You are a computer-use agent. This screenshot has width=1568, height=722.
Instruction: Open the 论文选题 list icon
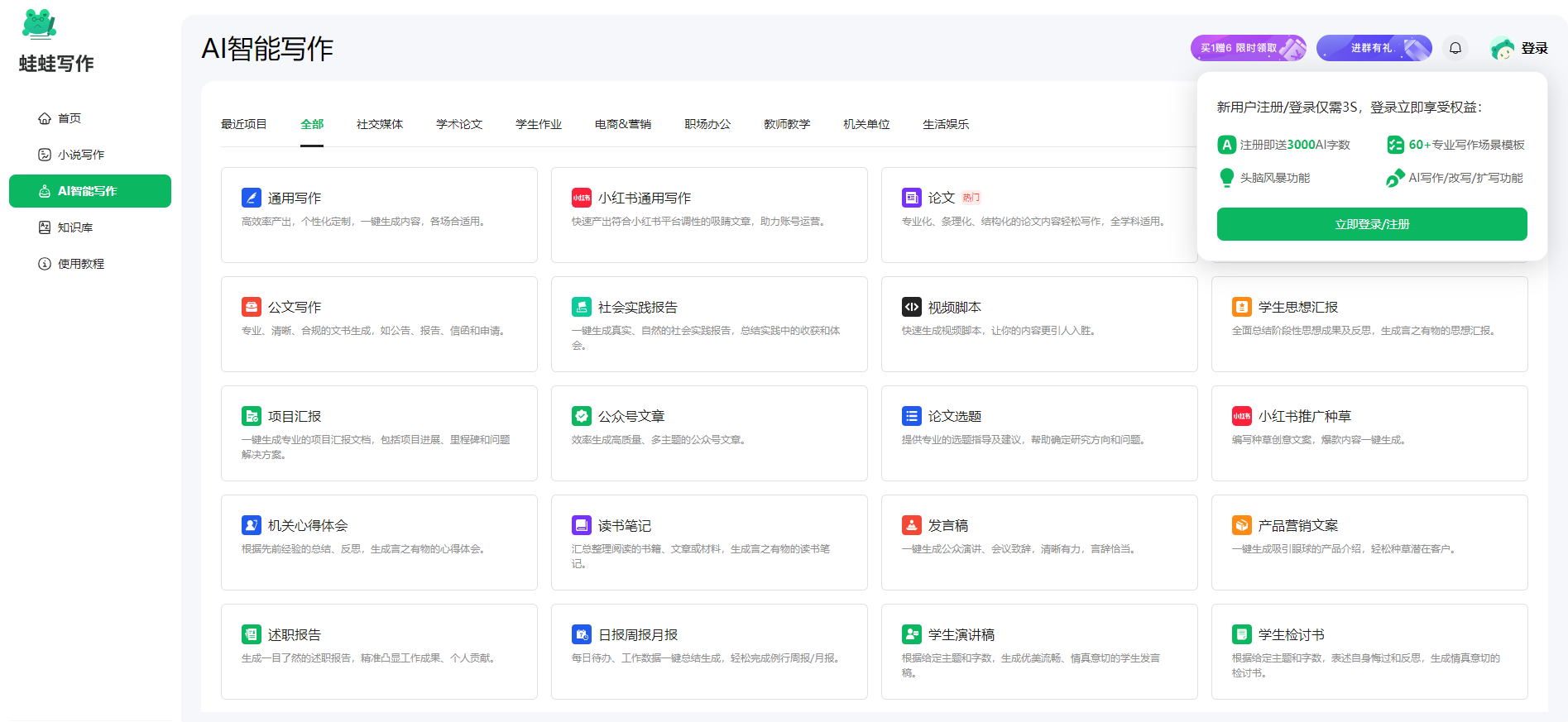tap(912, 416)
